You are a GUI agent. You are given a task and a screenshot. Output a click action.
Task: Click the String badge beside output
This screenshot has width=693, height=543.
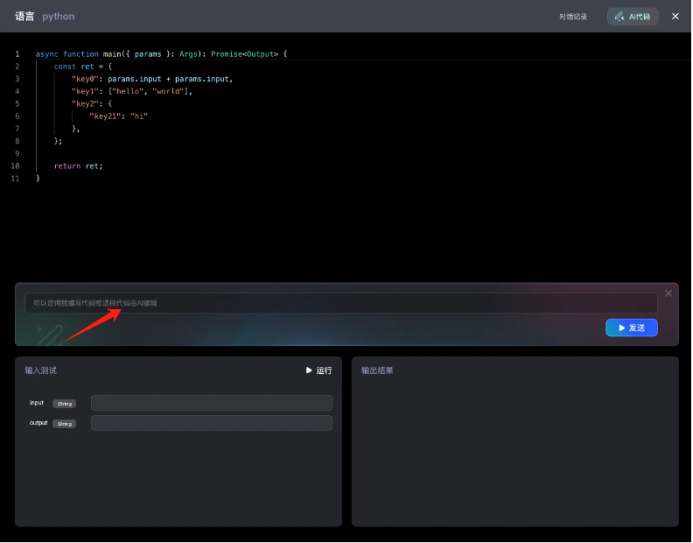(x=65, y=424)
